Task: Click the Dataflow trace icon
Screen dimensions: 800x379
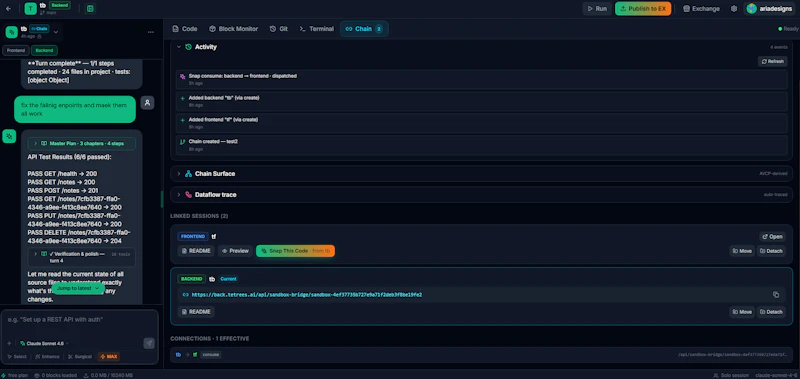Action: (x=188, y=195)
